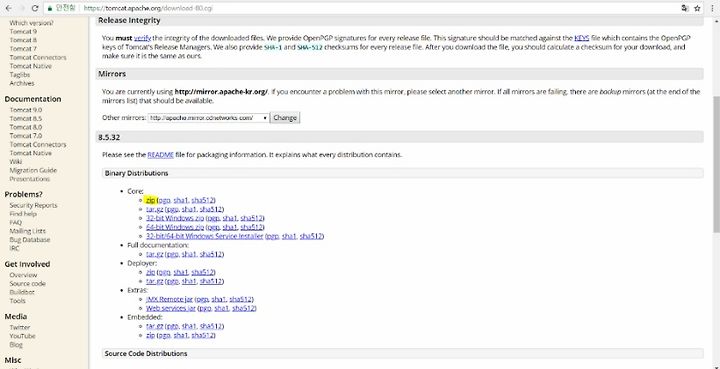Open sha512 link for 64-bit Windows zip
Screen dimensions: 720x369
coord(252,227)
